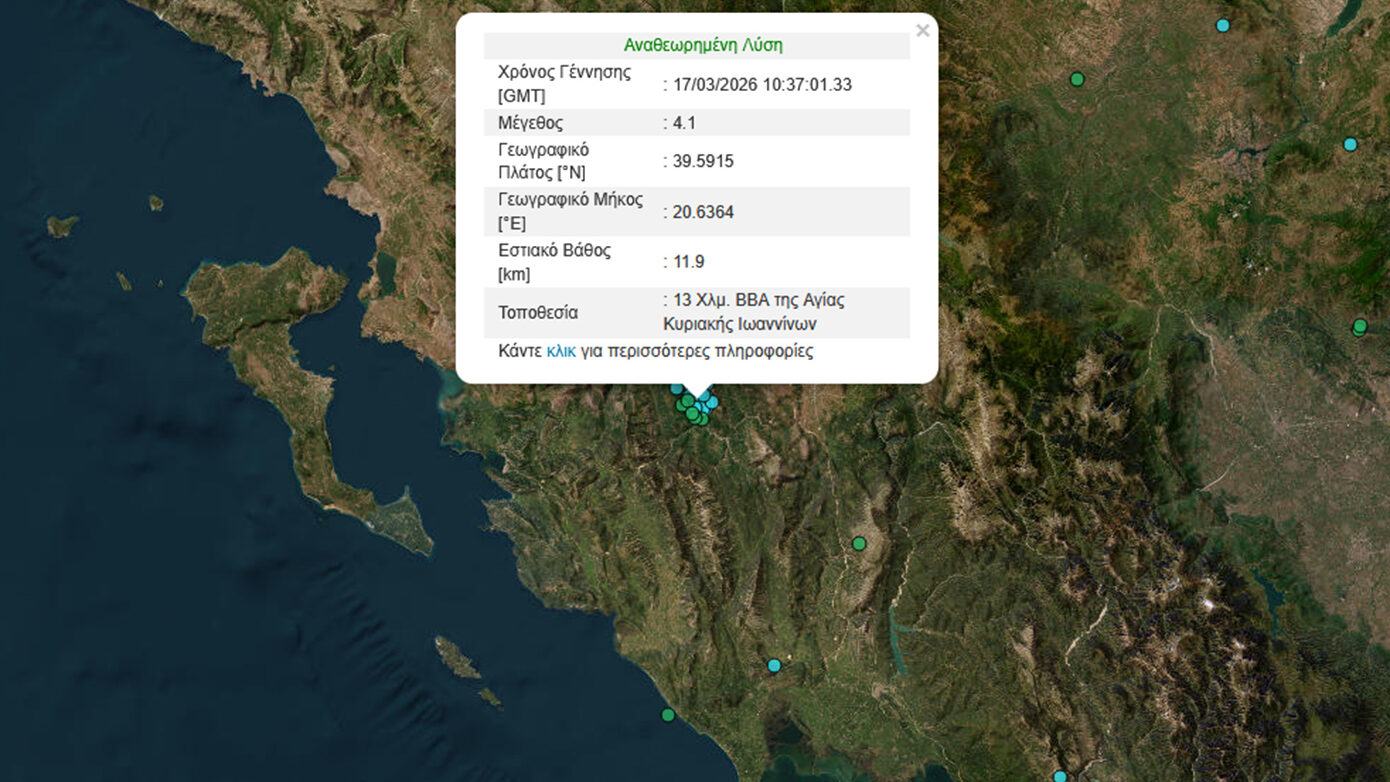This screenshot has width=1390, height=782.
Task: Click the magnitude value '4.1'
Action: (684, 123)
